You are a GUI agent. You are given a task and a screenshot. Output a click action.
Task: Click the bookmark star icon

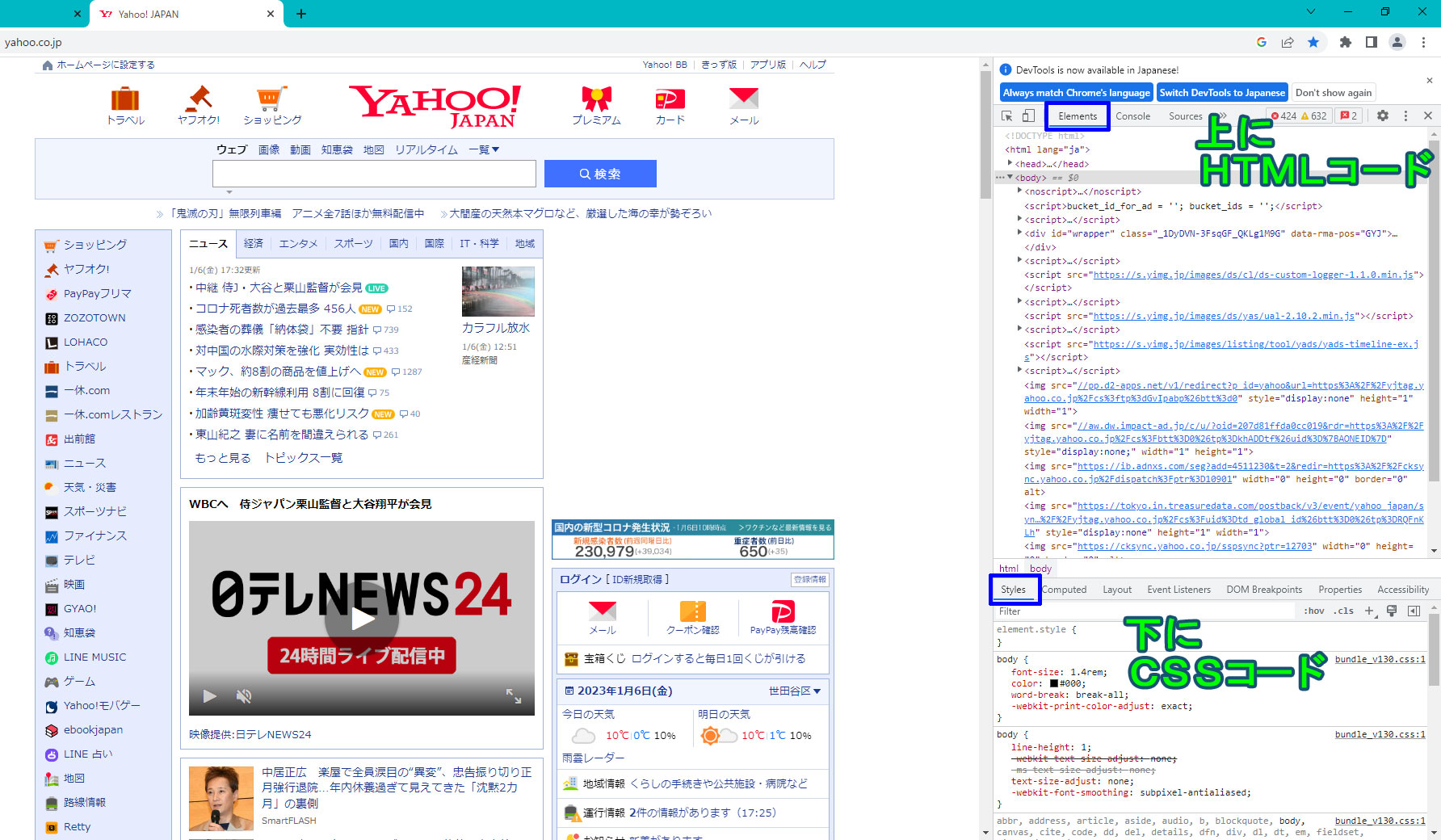(1313, 42)
